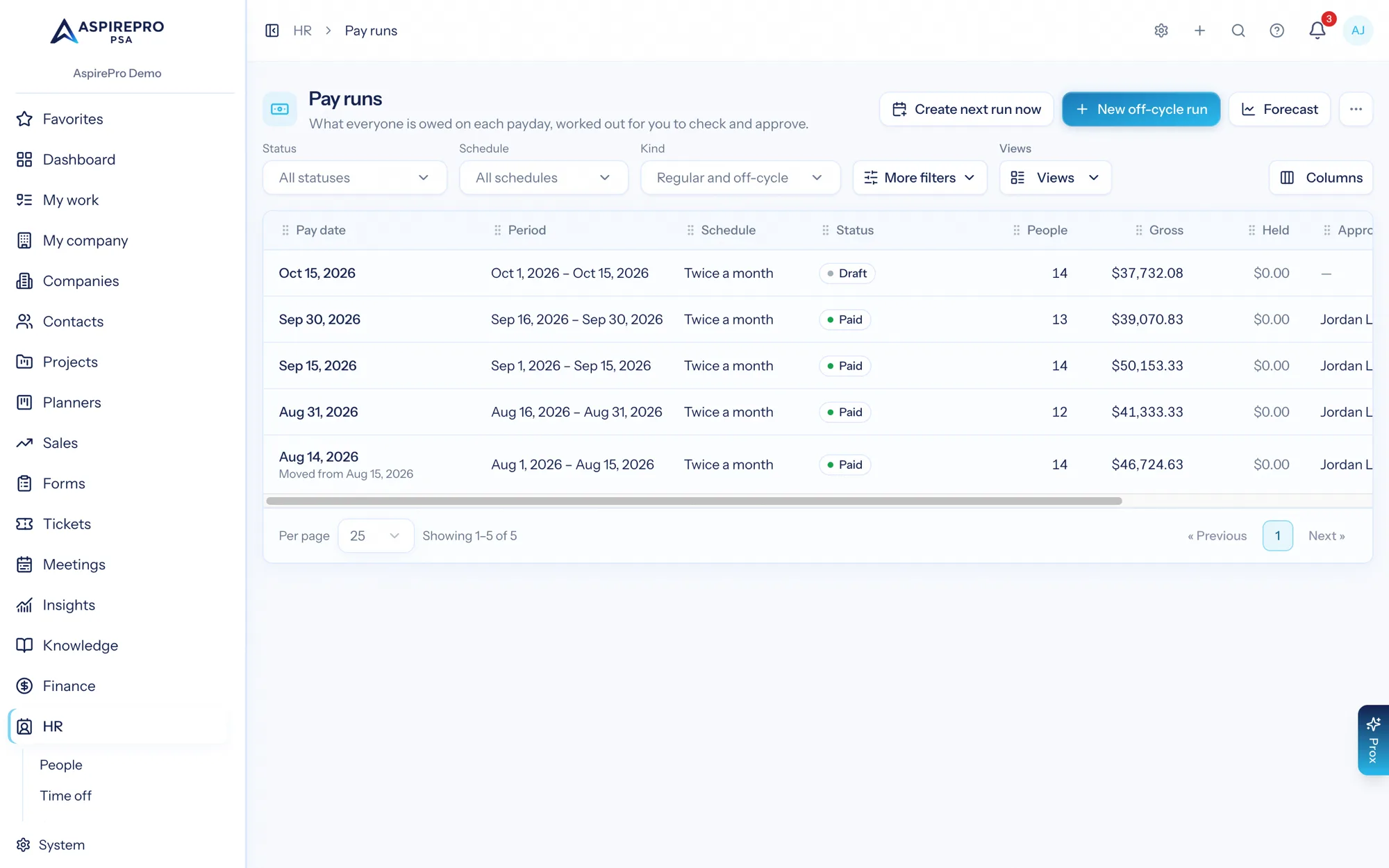Expand More filters dropdown
This screenshot has width=1389, height=868.
920,178
